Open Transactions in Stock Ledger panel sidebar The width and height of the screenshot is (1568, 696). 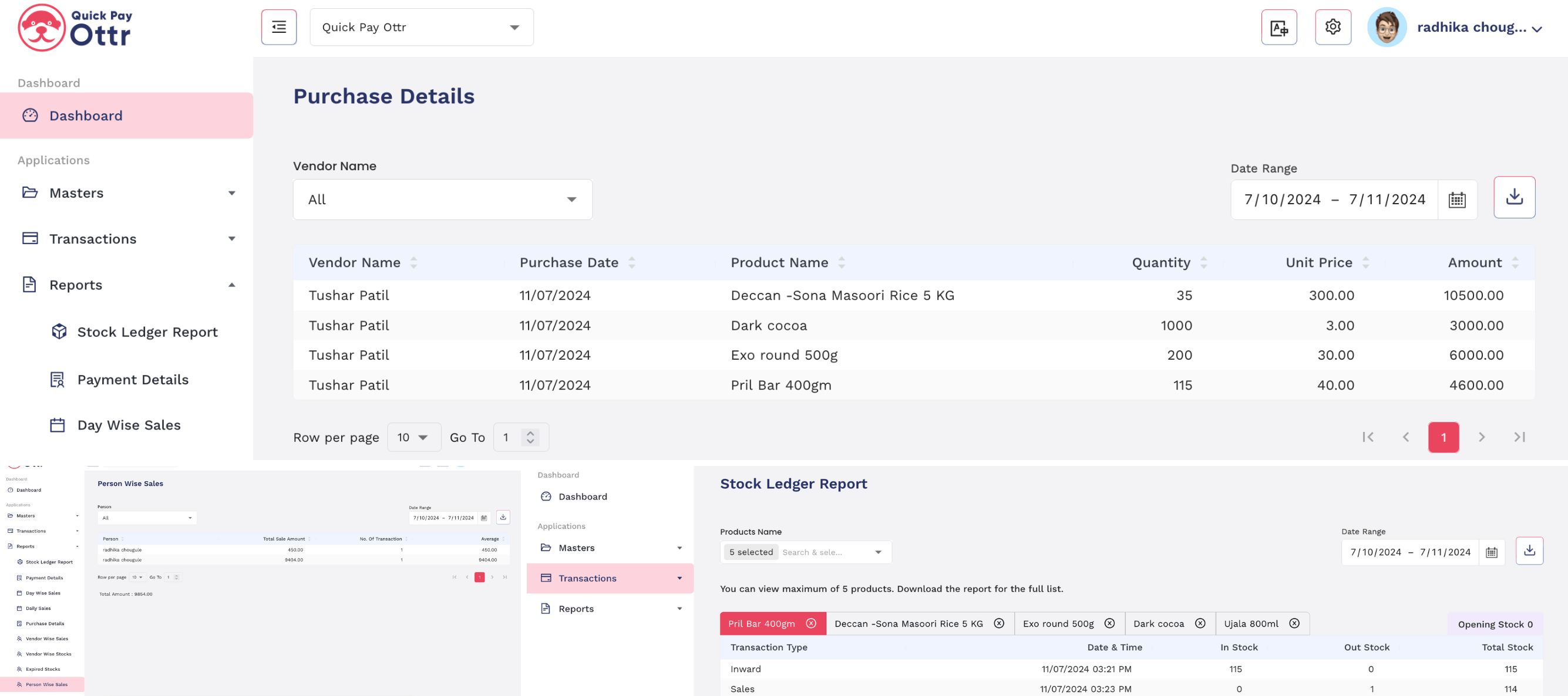(x=610, y=578)
